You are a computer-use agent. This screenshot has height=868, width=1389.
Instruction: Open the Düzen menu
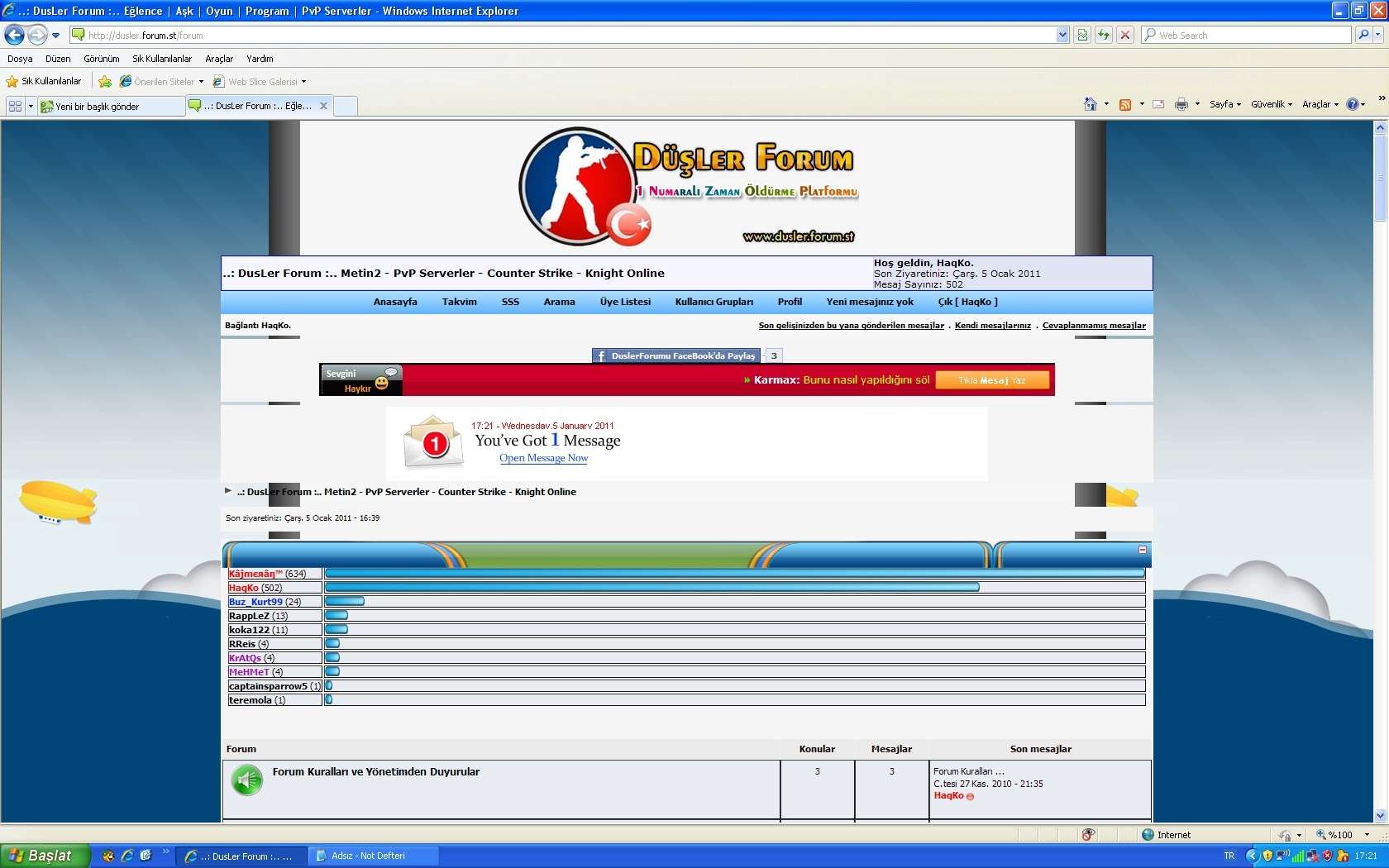58,59
